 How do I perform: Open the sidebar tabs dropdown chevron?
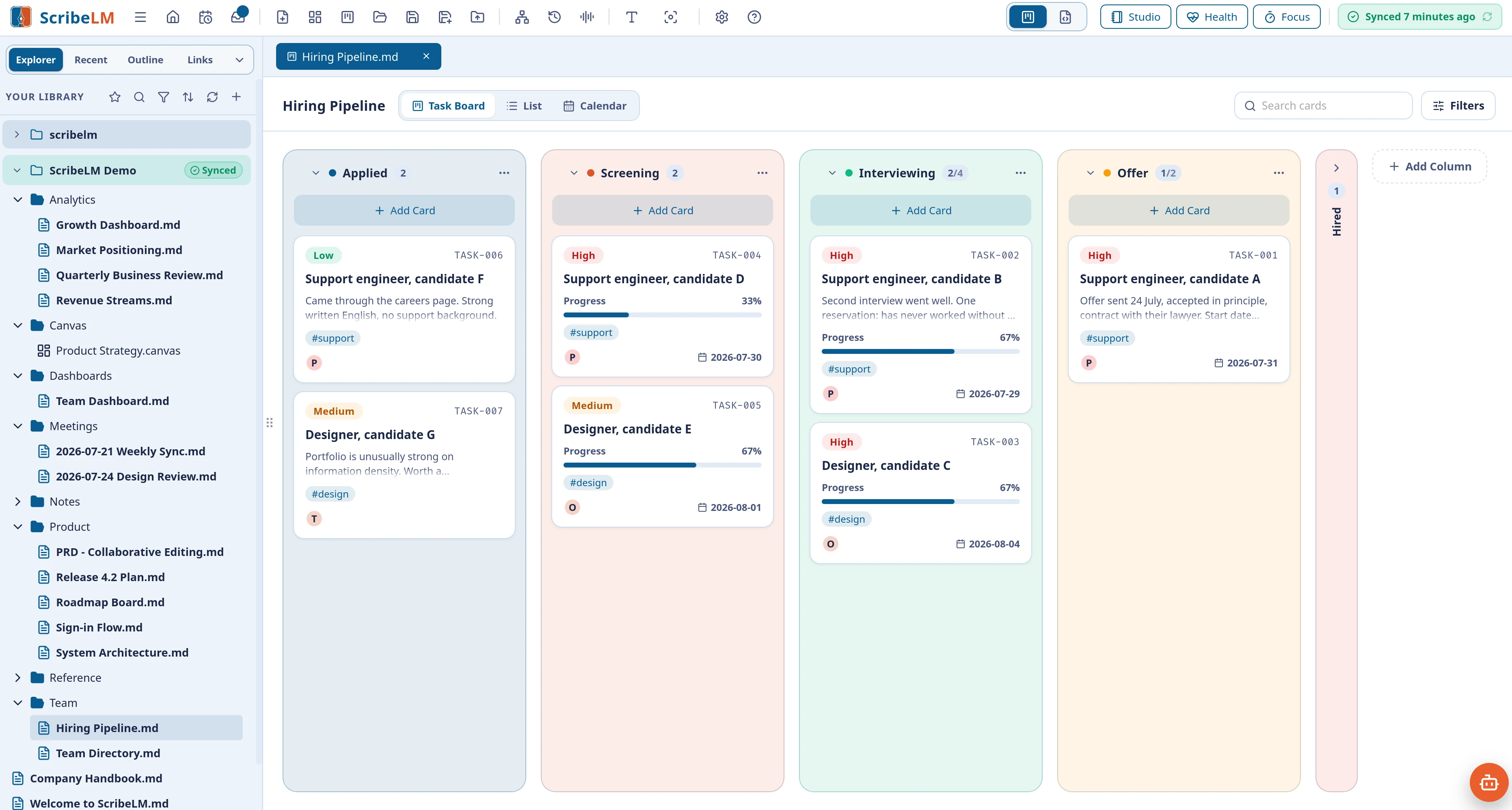(240, 60)
